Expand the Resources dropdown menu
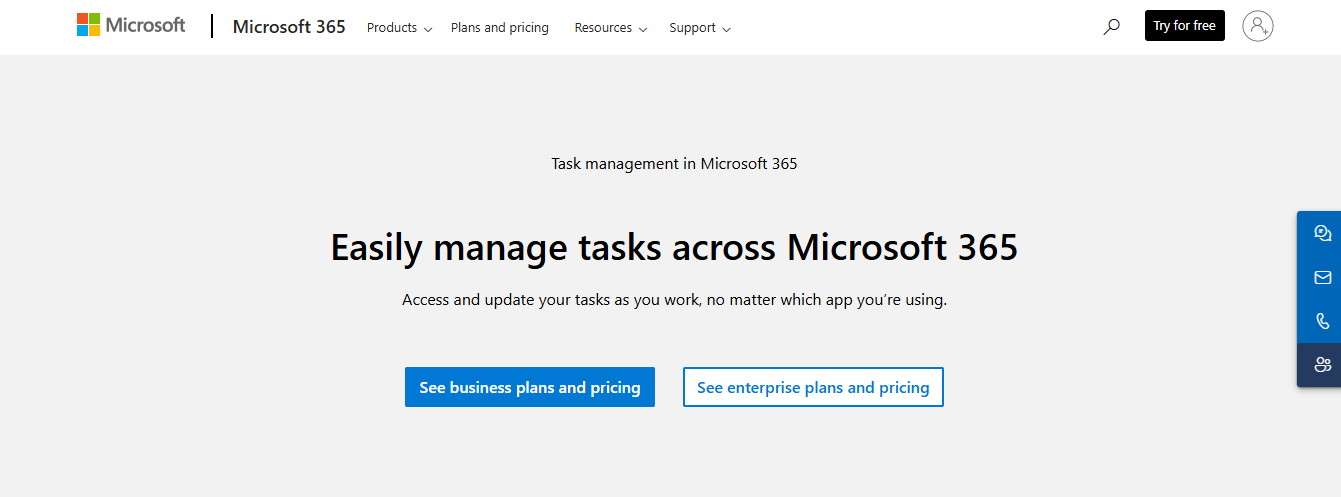1341x497 pixels. point(611,28)
